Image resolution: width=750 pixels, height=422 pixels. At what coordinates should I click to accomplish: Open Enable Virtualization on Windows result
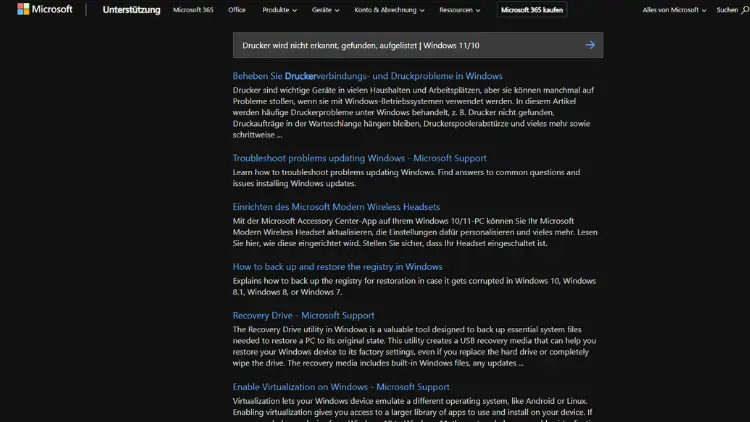pos(341,387)
